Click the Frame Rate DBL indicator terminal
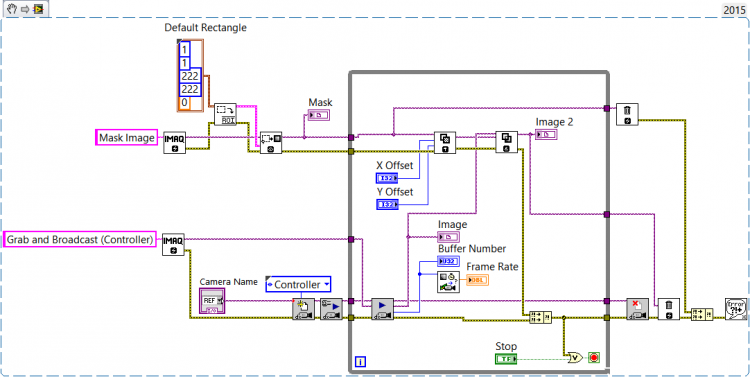Viewport: 750px width, 377px height. 477,280
